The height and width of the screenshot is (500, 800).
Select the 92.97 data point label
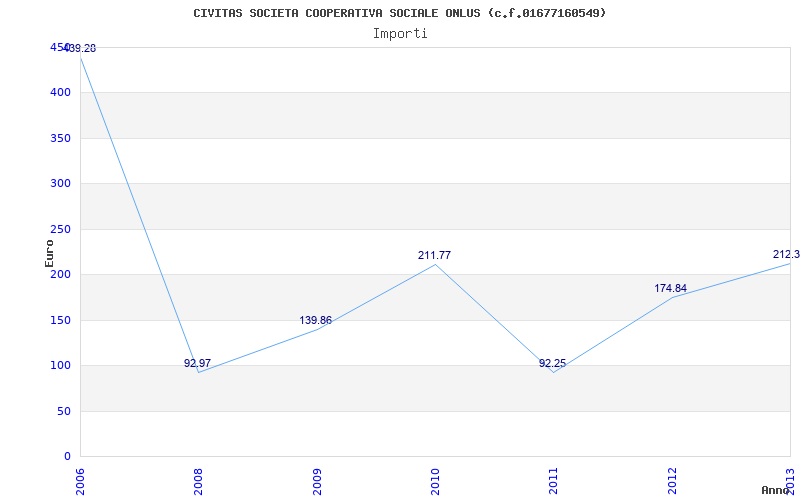197,363
